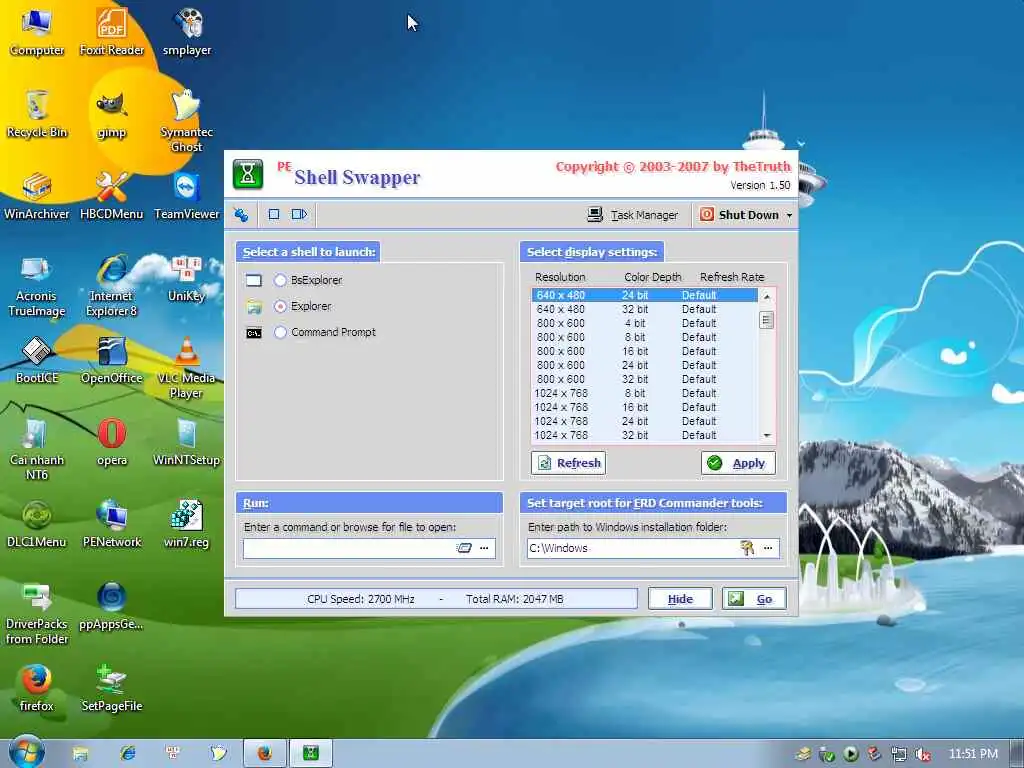Screen dimensions: 1024x768
Task: Select Command Prompt shell option
Action: [281, 332]
